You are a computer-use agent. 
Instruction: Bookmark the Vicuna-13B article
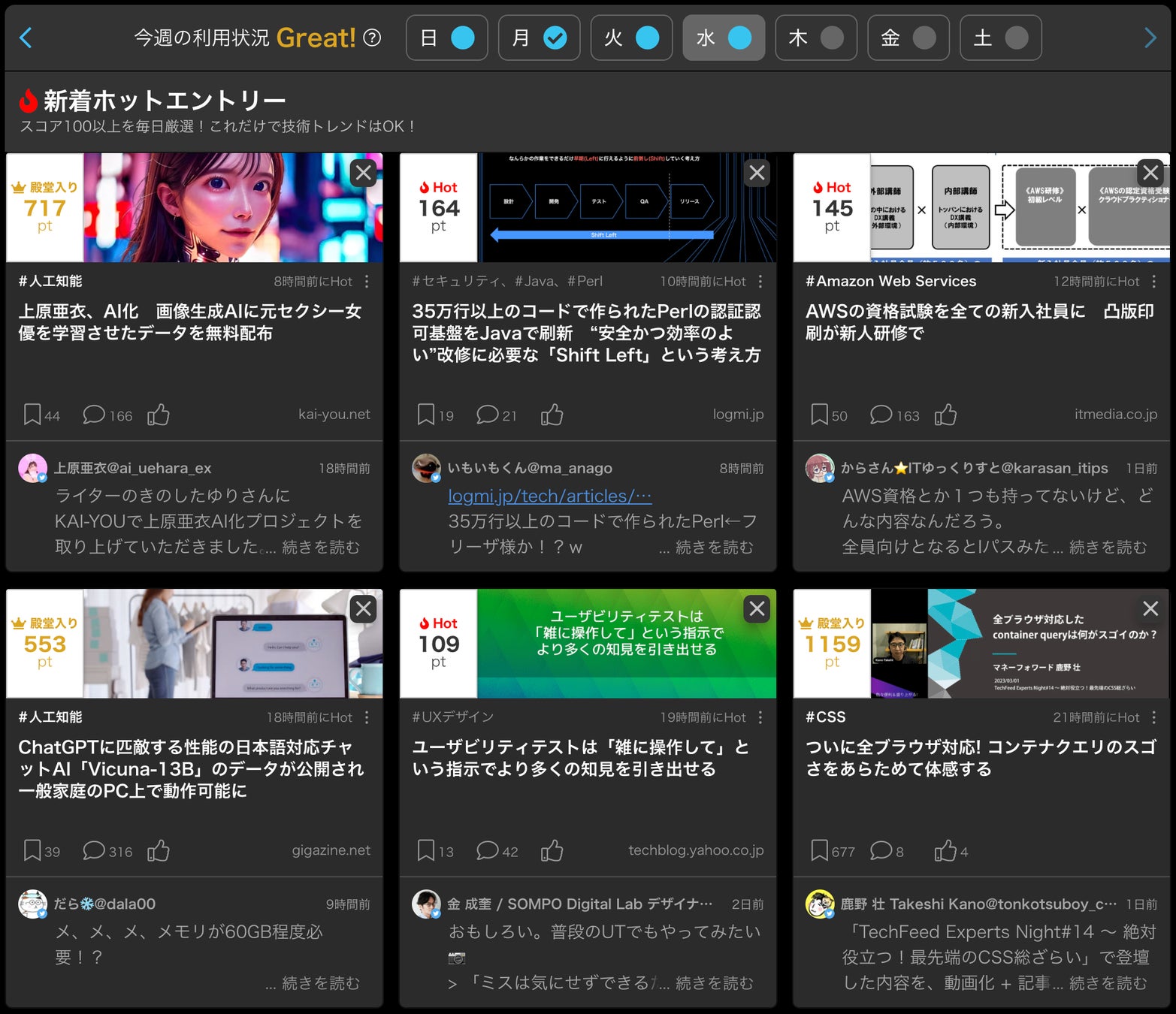32,850
